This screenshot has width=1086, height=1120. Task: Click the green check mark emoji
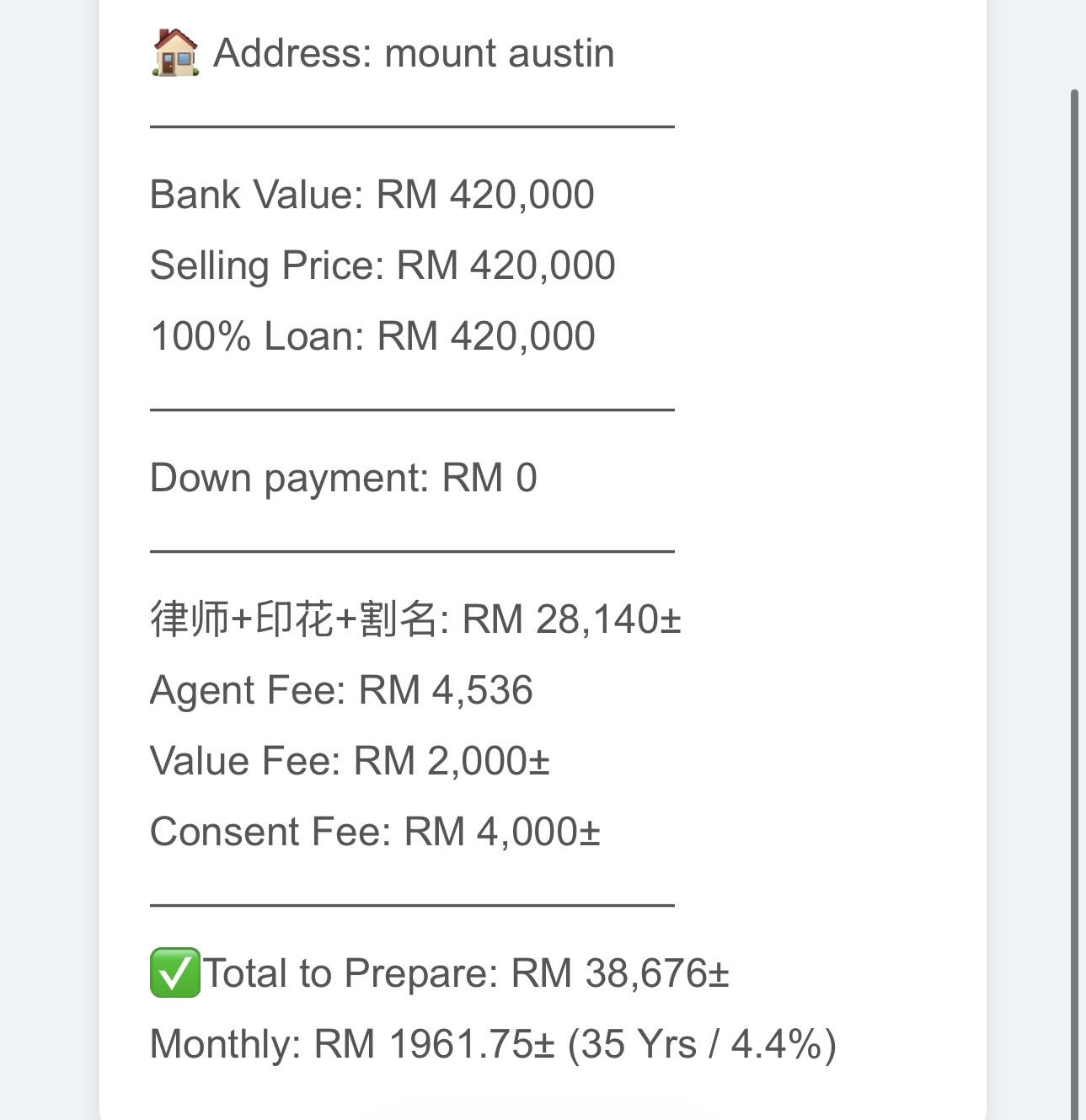coord(174,973)
